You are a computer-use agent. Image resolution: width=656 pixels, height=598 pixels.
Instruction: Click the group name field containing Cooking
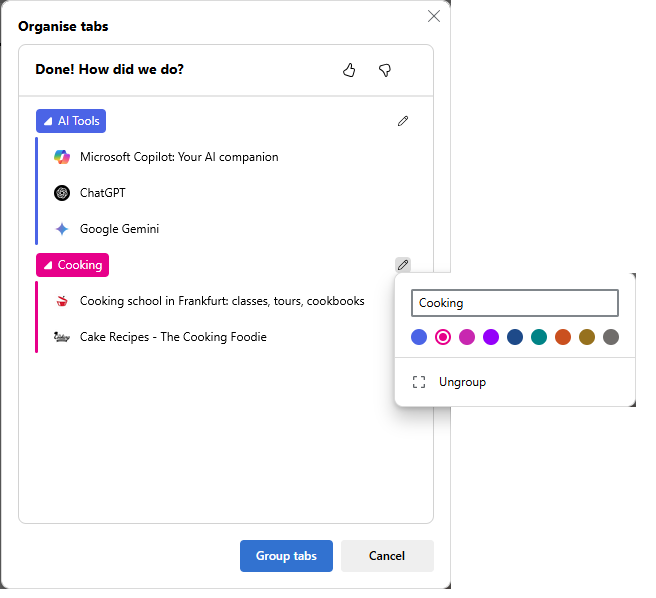[x=515, y=303]
